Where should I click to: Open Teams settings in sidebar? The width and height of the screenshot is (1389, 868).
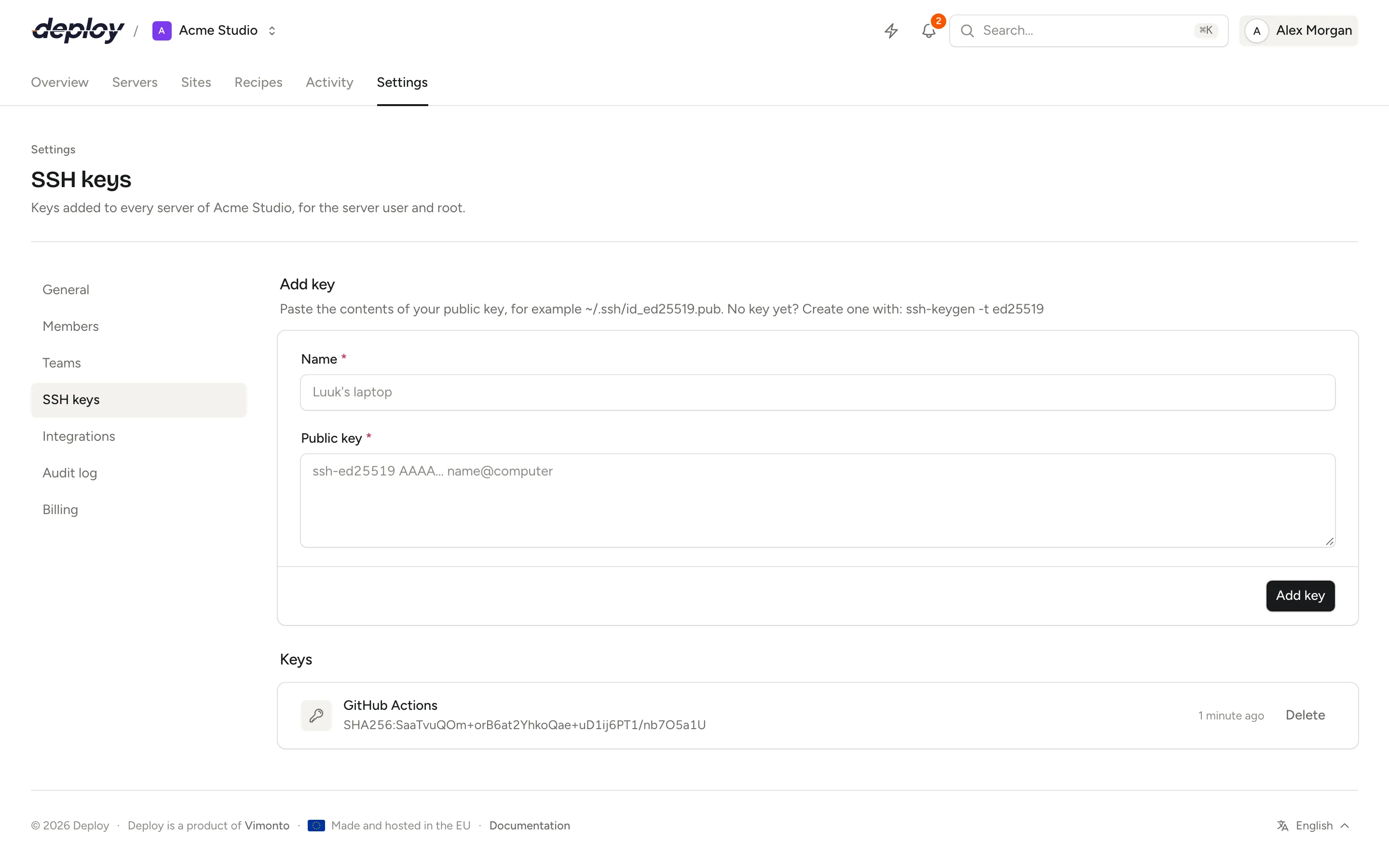(139, 364)
